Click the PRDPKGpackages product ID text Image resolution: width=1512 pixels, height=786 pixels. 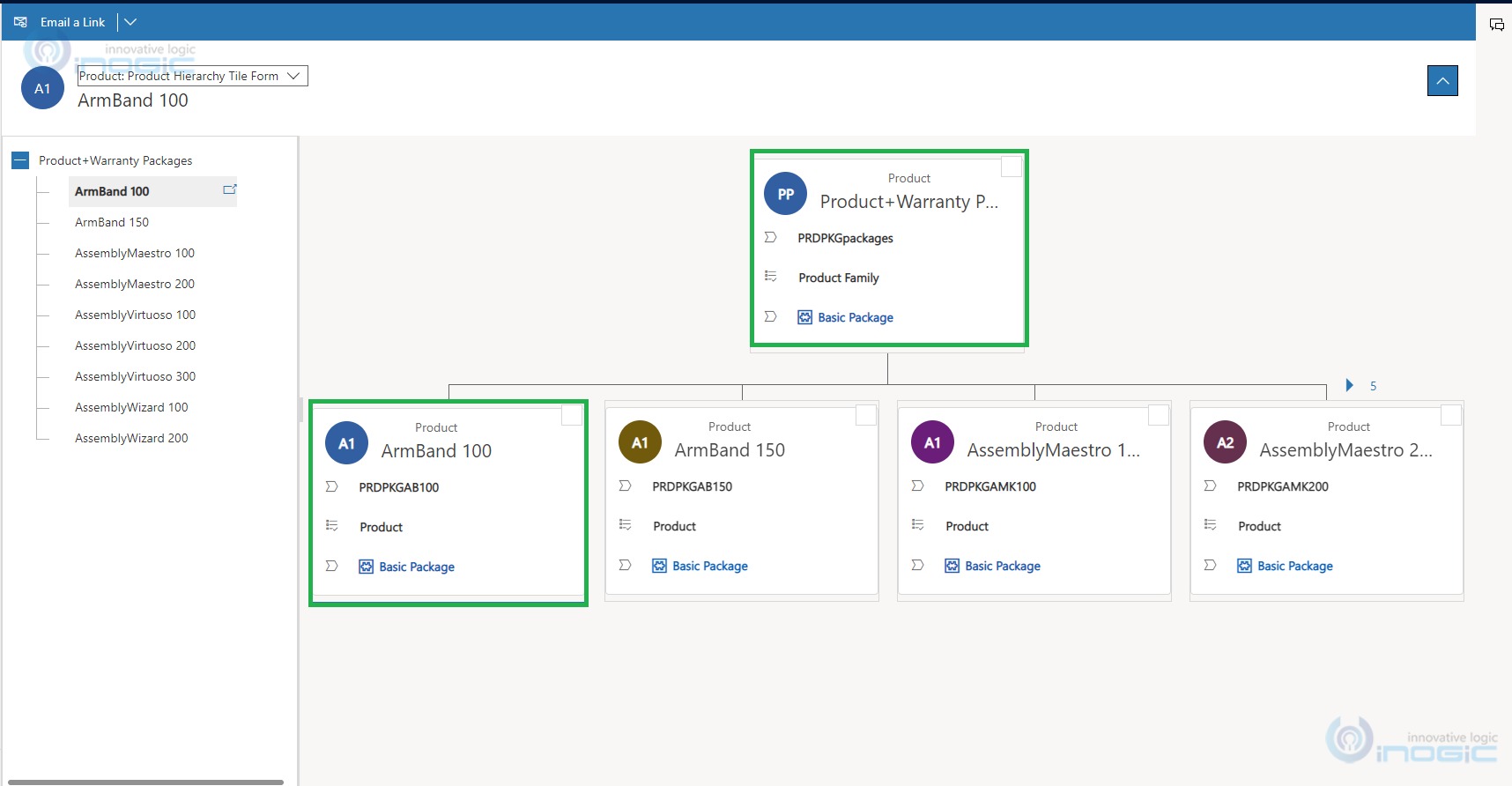coord(845,238)
